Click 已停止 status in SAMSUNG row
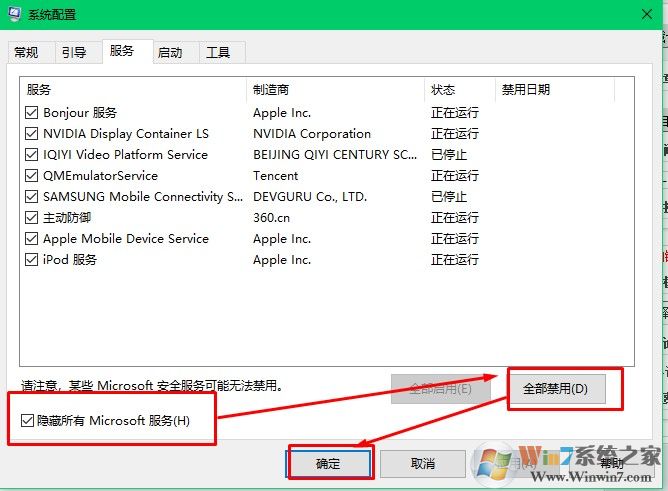 pyautogui.click(x=449, y=197)
